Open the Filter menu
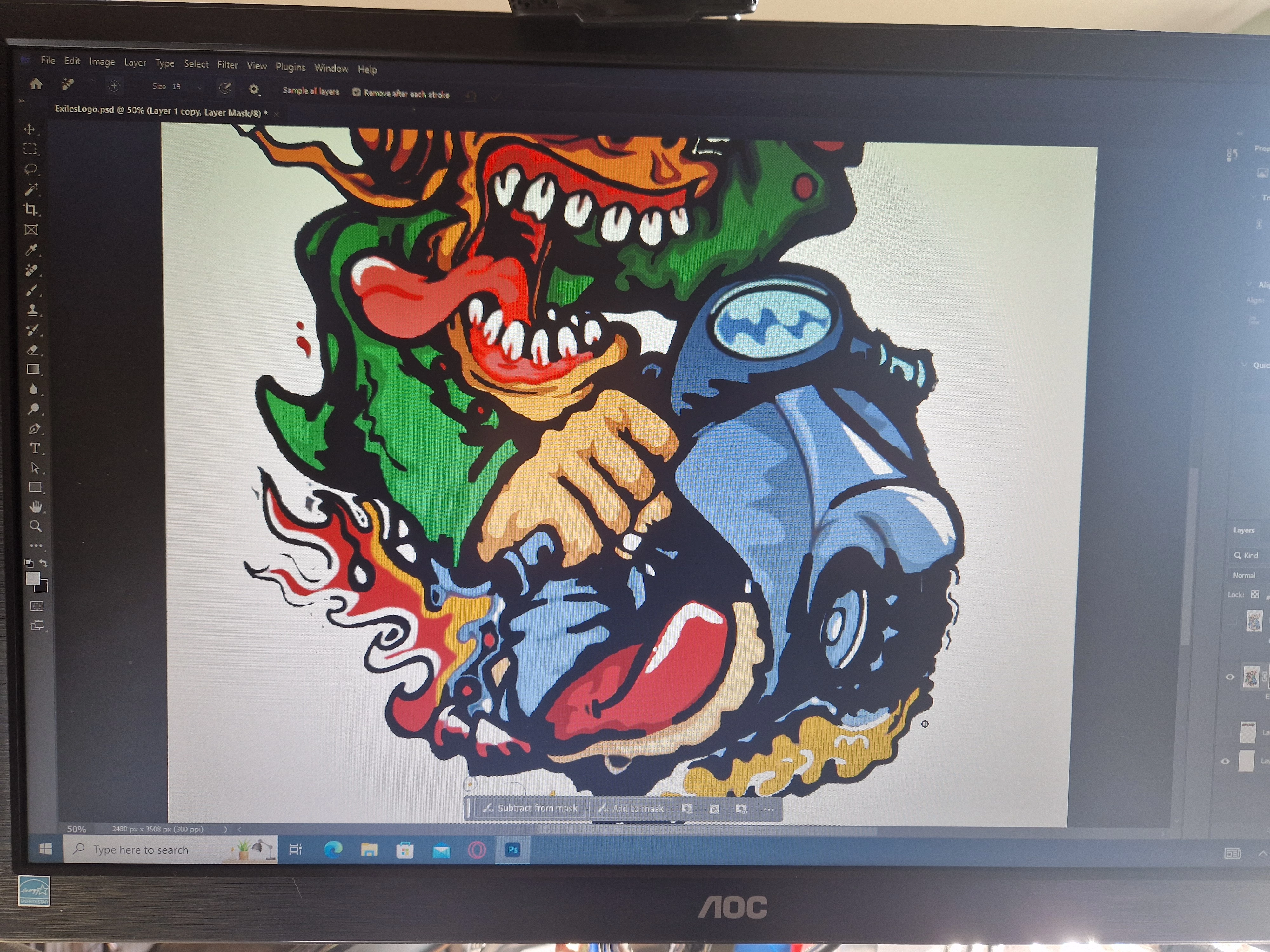The image size is (1270, 952). coord(227,65)
